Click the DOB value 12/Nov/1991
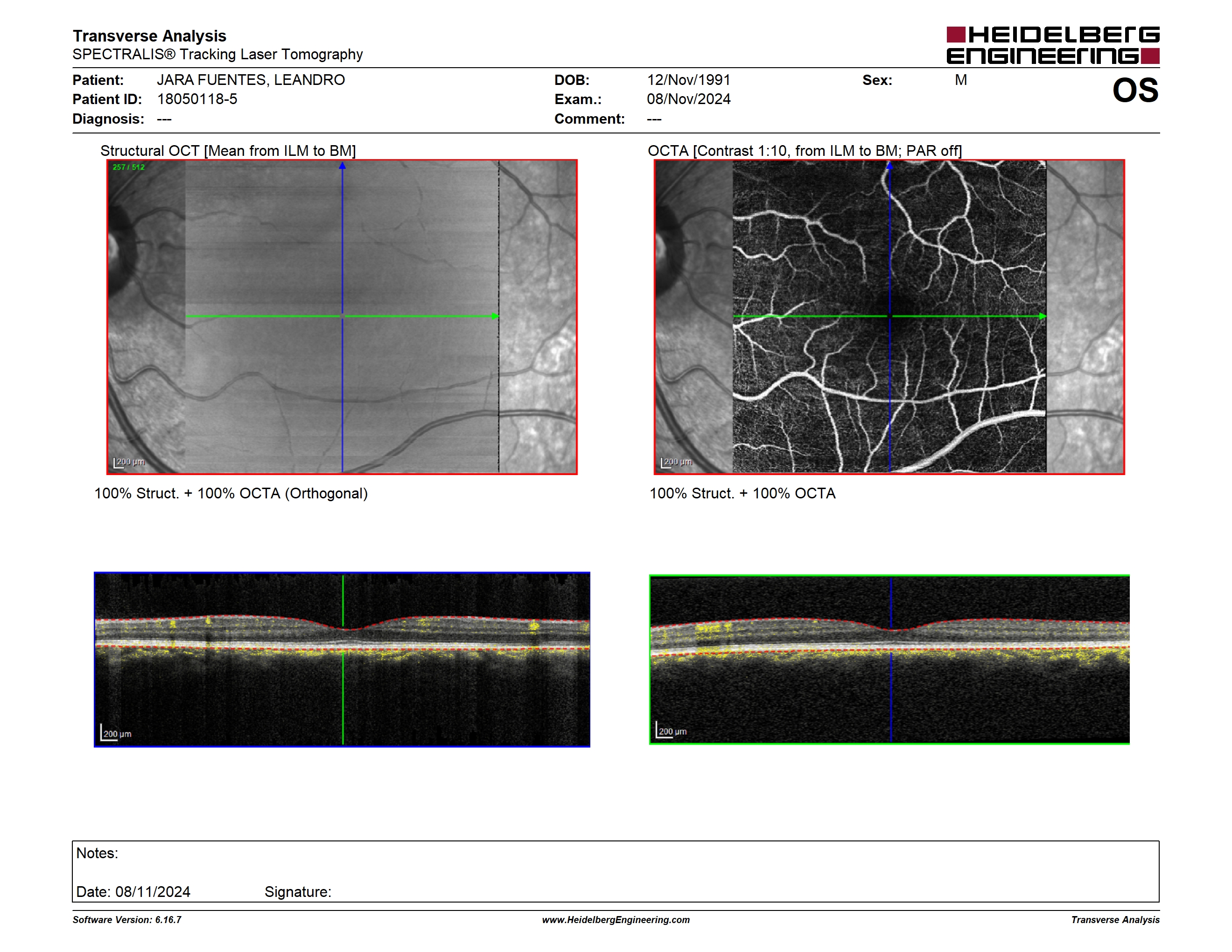The width and height of the screenshot is (1232, 952). click(x=688, y=80)
